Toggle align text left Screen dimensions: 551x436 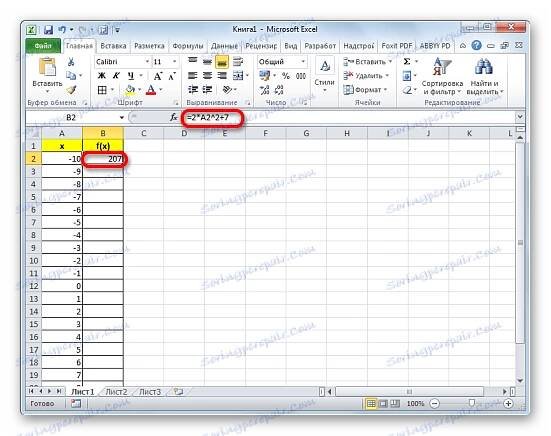click(x=193, y=76)
